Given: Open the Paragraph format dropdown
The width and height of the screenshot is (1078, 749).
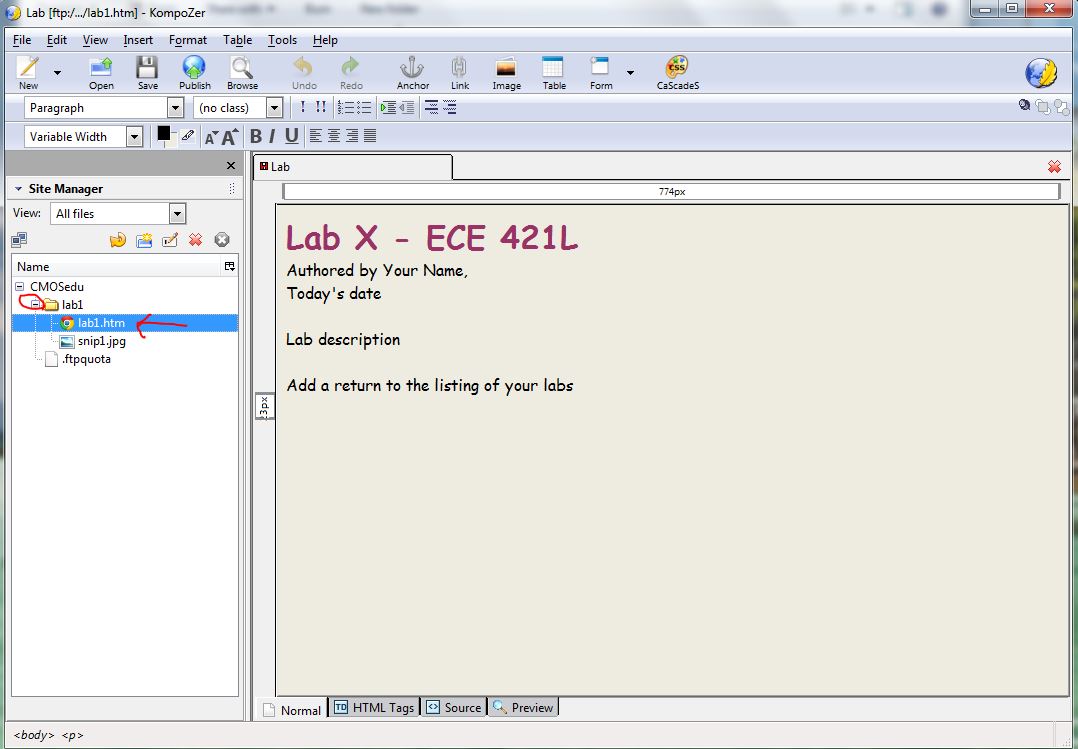Looking at the screenshot, I should tap(175, 108).
